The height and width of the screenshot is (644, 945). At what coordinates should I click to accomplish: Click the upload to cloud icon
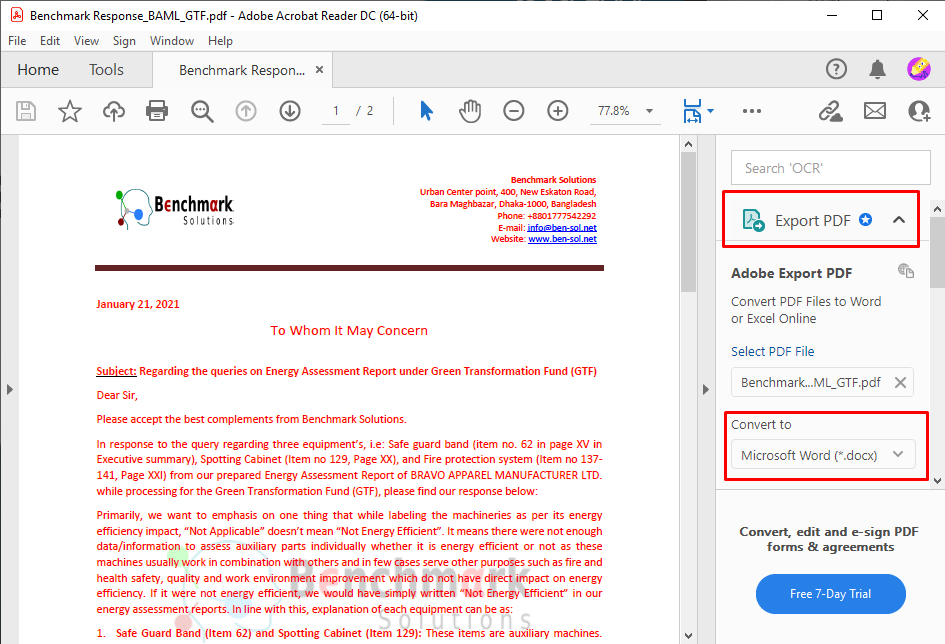(x=113, y=111)
